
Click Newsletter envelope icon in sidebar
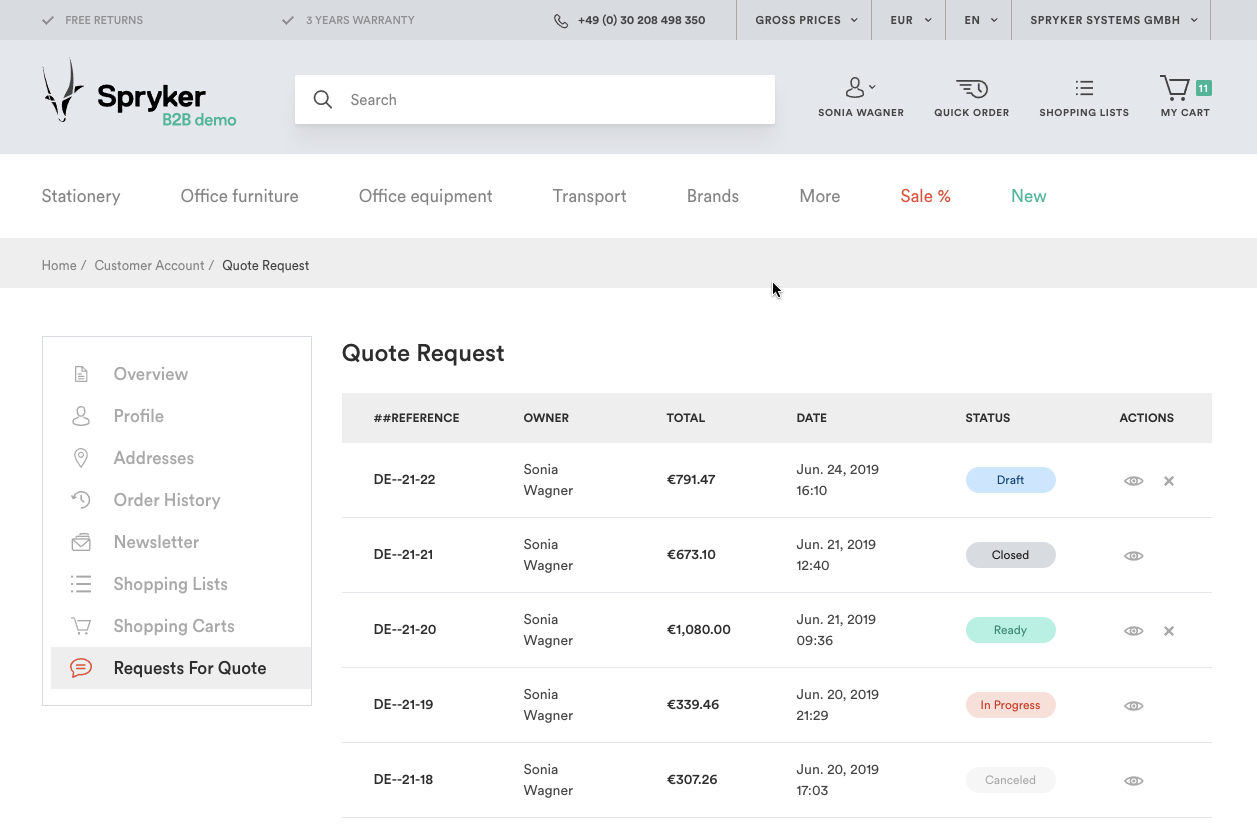coord(81,542)
